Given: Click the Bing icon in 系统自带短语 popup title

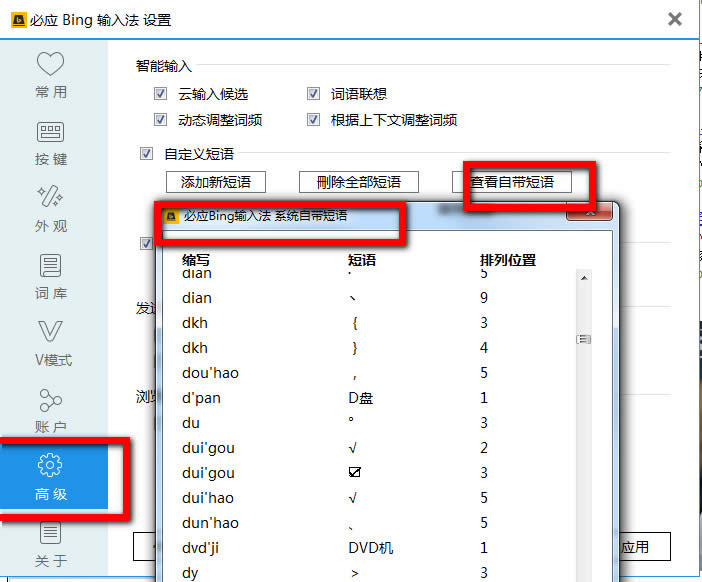Looking at the screenshot, I should pyautogui.click(x=171, y=217).
